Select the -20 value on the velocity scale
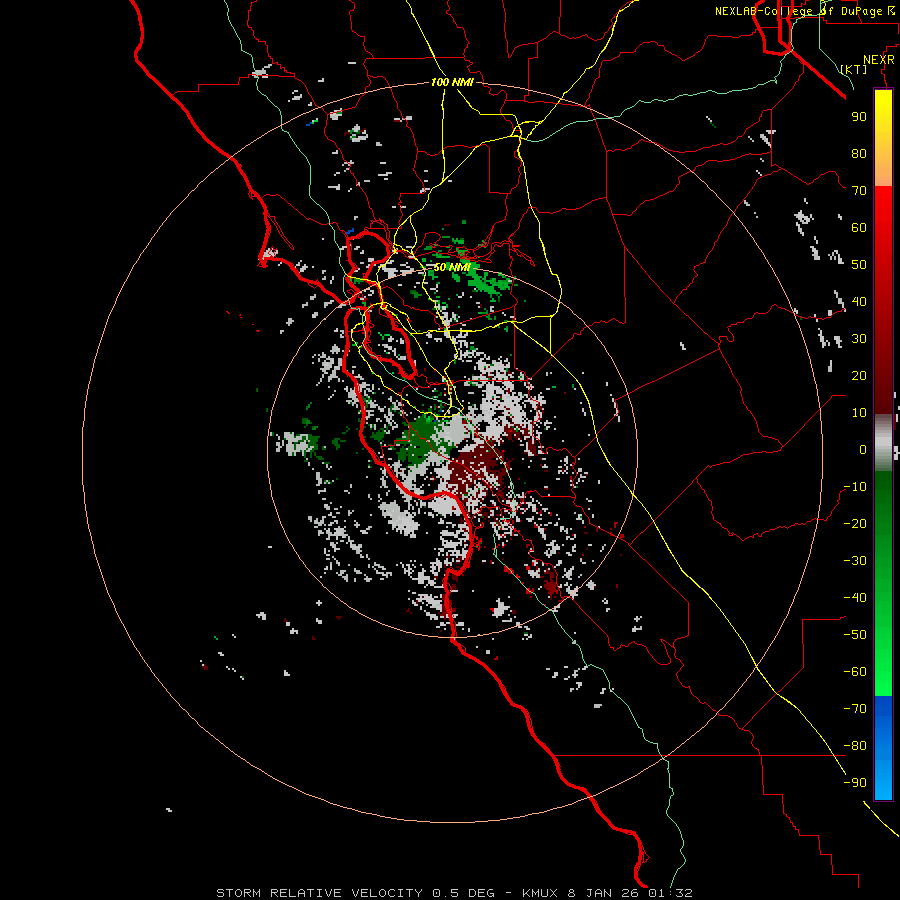900x900 pixels. pos(855,523)
